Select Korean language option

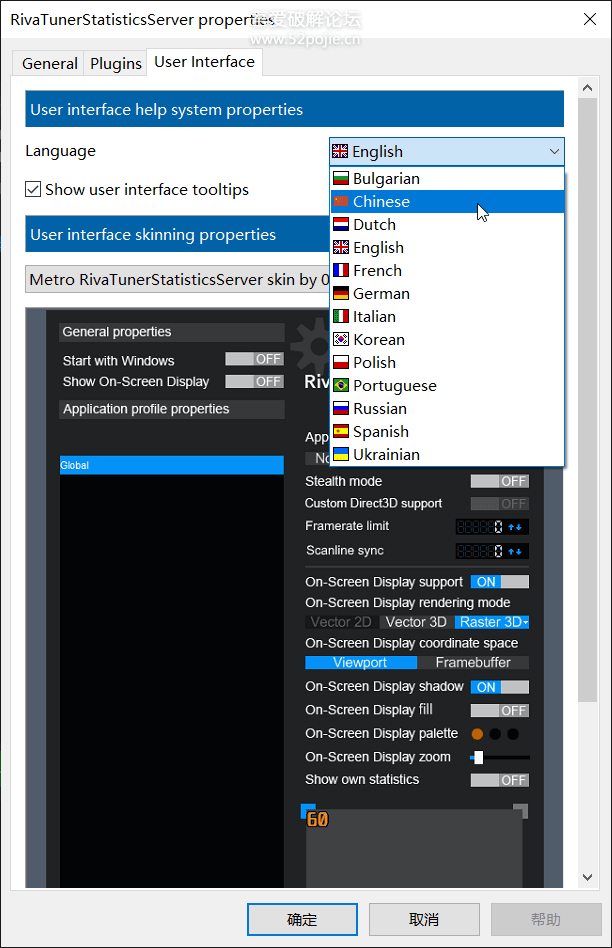tap(448, 340)
